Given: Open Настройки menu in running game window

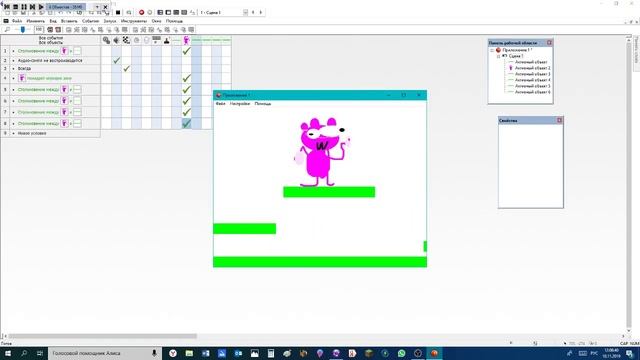Looking at the screenshot, I should pyautogui.click(x=240, y=104).
